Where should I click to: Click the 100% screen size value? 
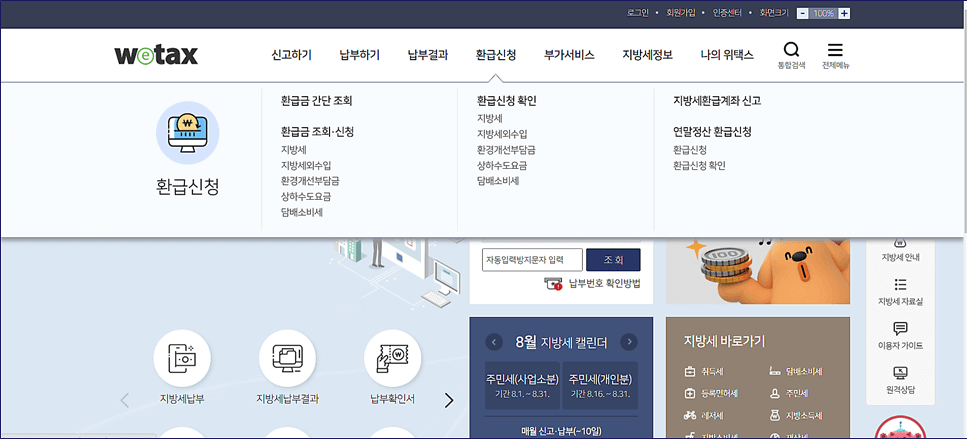pos(823,13)
